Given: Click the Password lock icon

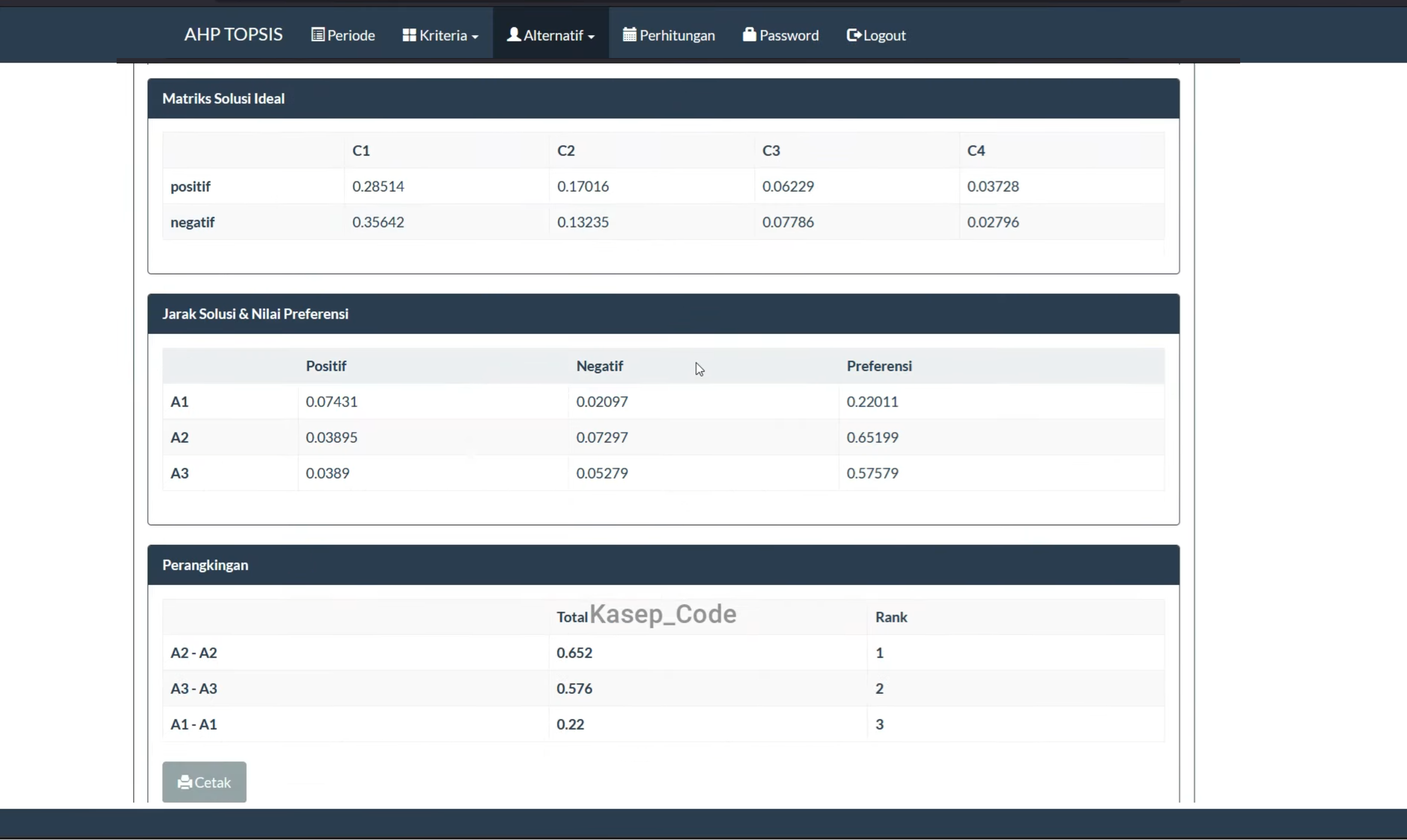Looking at the screenshot, I should 750,35.
